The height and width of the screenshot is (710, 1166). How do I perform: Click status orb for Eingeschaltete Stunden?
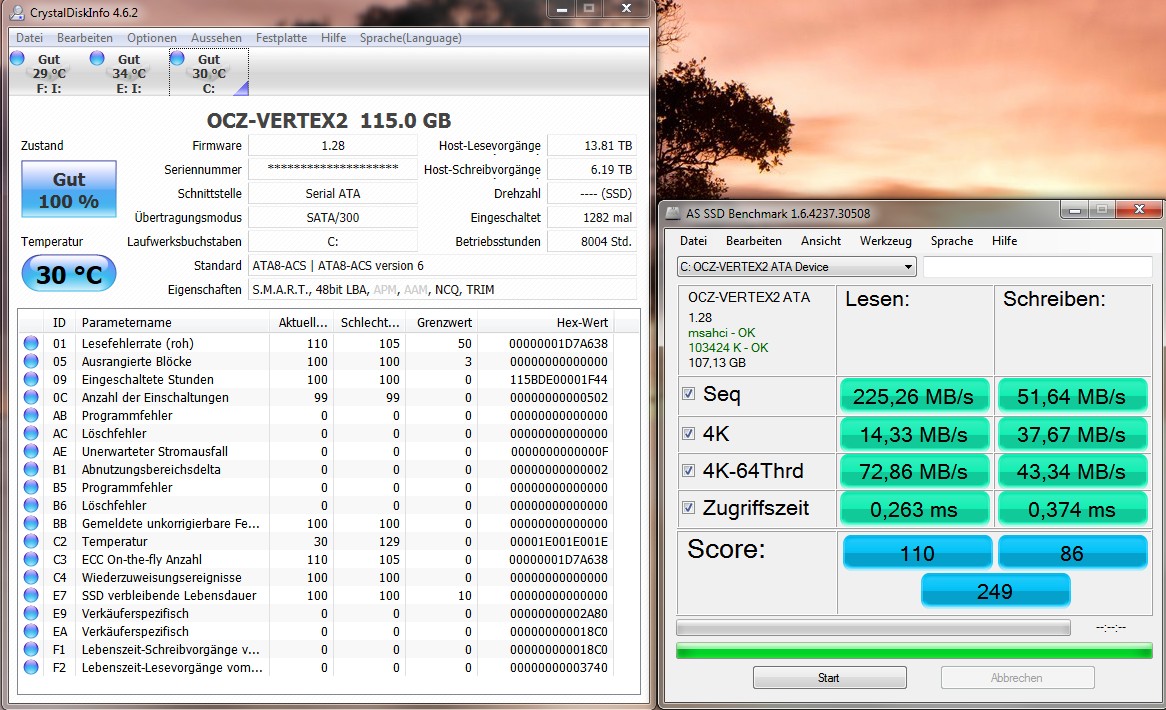(31, 379)
